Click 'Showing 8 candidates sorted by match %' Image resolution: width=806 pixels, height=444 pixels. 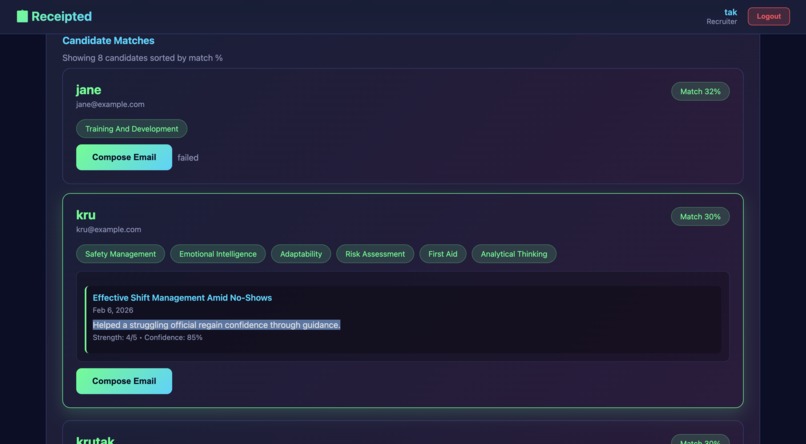(x=142, y=58)
